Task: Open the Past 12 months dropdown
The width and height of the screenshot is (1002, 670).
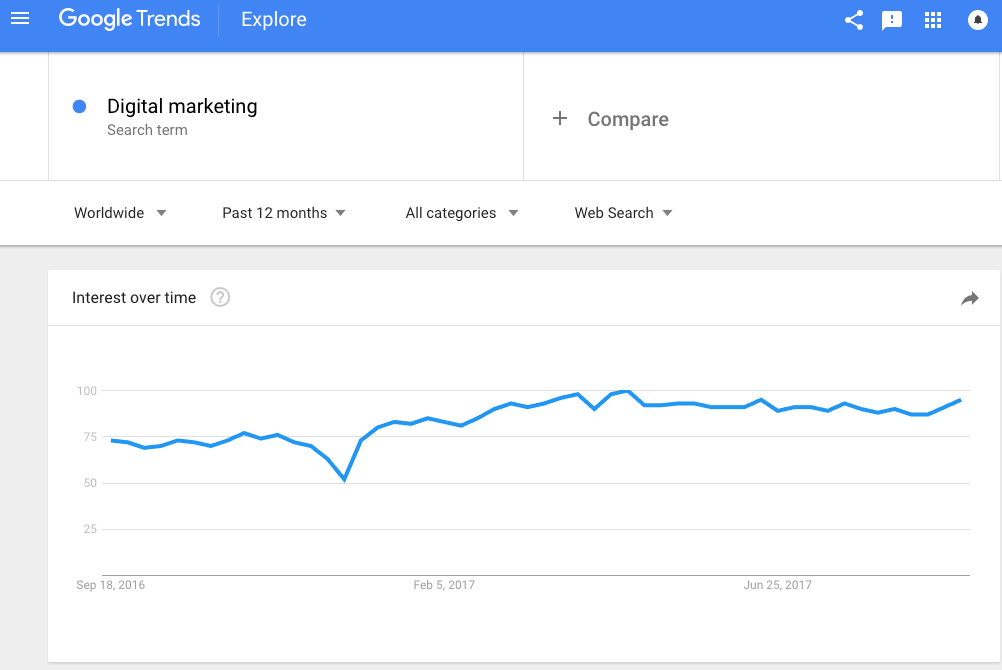Action: pos(284,213)
